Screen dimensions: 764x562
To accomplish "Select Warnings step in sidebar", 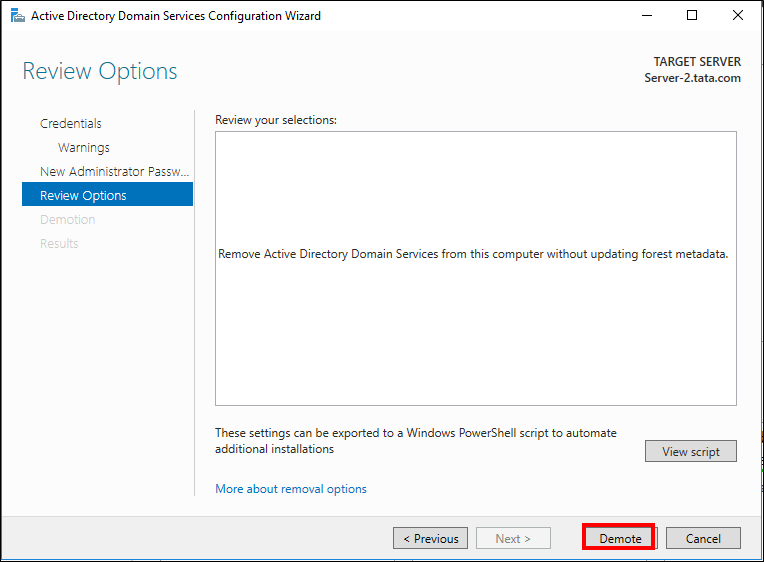I will tap(84, 147).
